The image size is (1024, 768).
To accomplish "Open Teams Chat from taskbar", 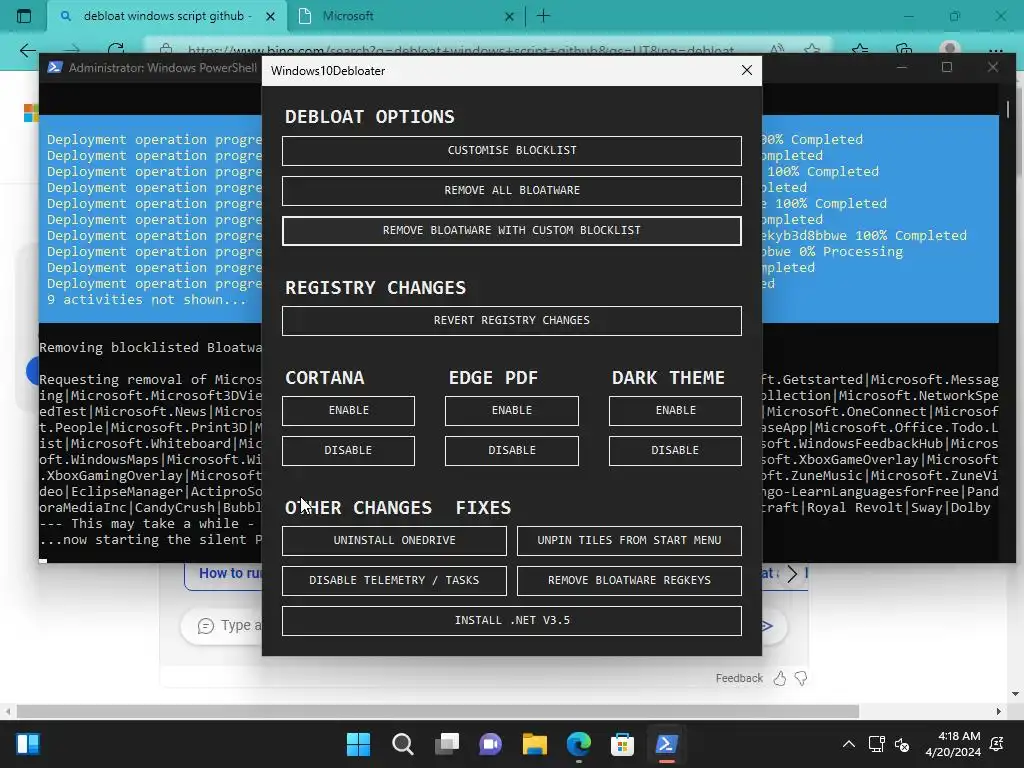I will [490, 744].
